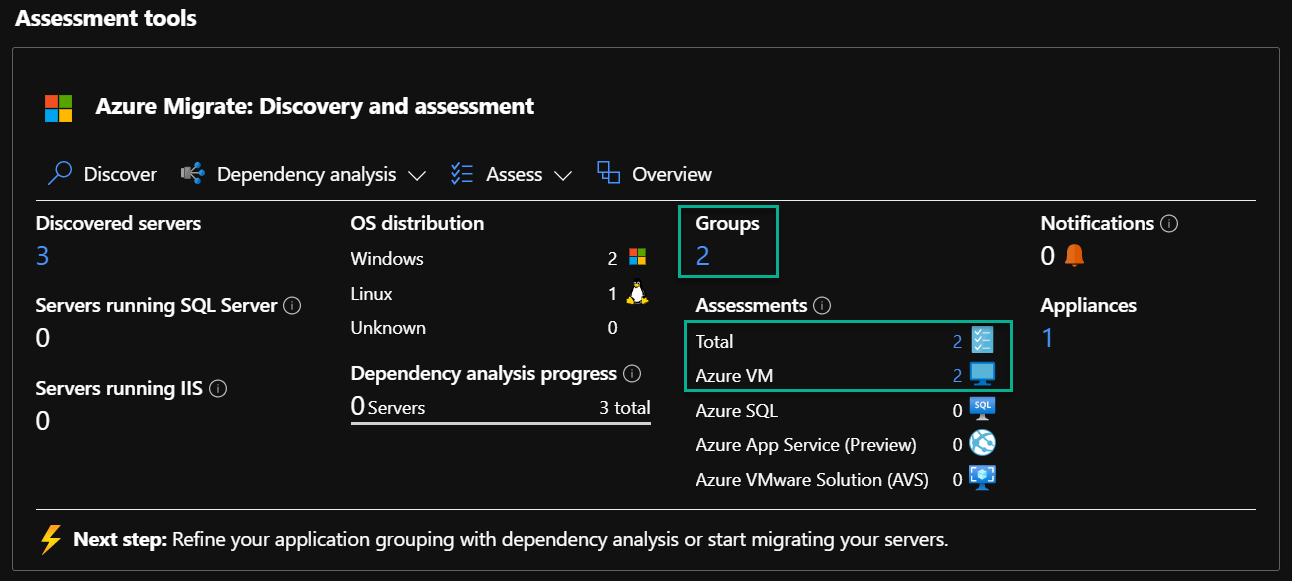Click the Azure VMware Solution (AVS) count 0
Image resolution: width=1292 pixels, height=581 pixels.
coord(957,480)
